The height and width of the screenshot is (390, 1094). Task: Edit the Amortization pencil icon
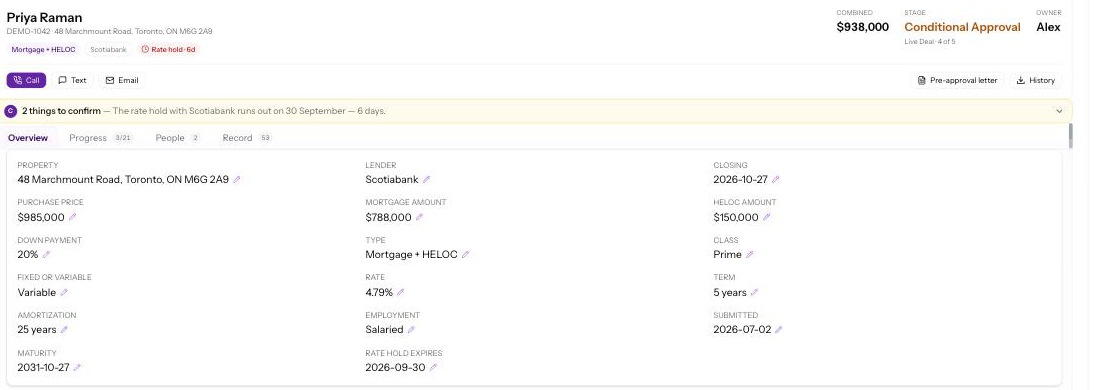coord(64,329)
